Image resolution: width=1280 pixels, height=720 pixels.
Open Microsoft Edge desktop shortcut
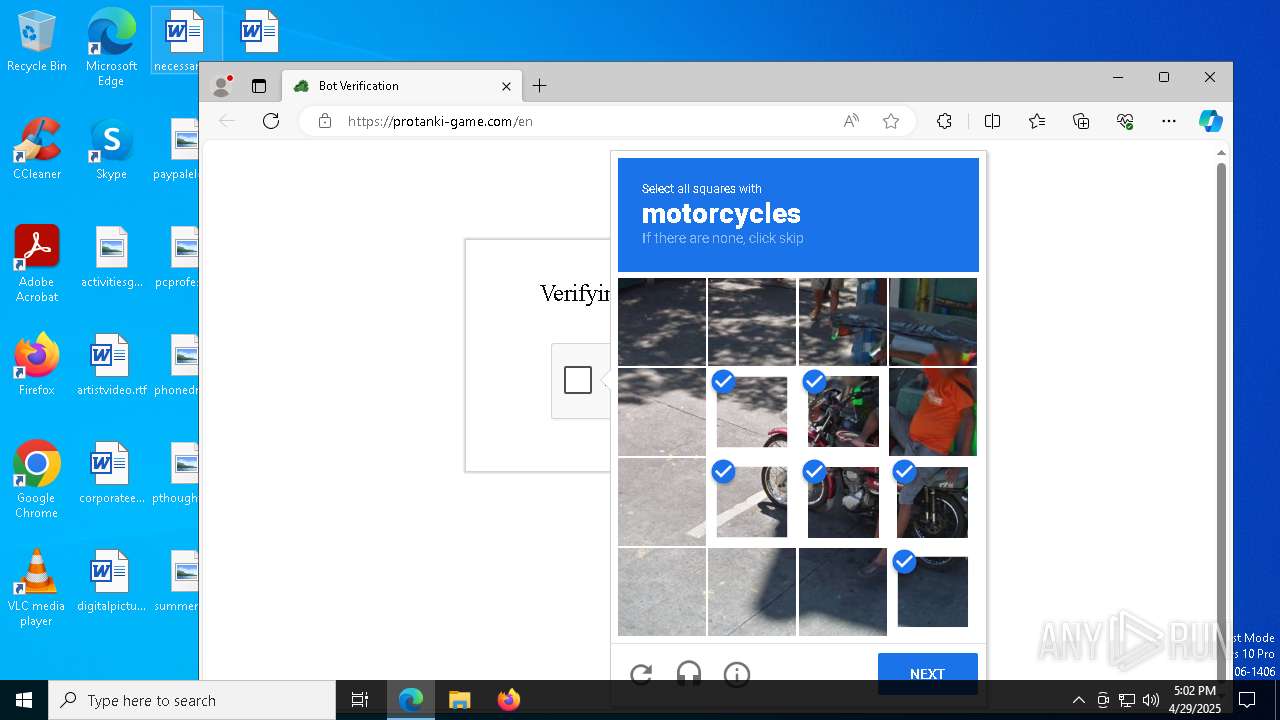(111, 48)
